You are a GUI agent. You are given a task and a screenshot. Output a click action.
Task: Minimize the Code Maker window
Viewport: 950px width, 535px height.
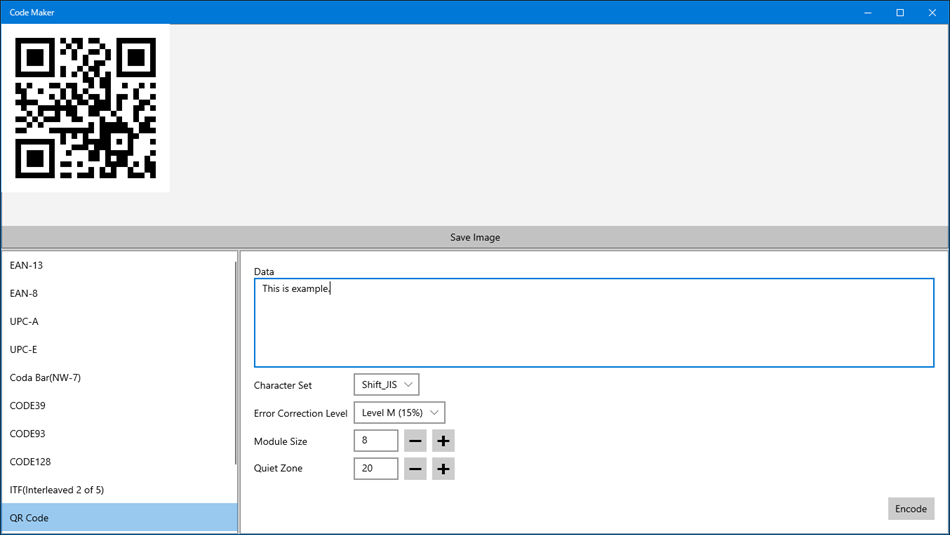[868, 12]
